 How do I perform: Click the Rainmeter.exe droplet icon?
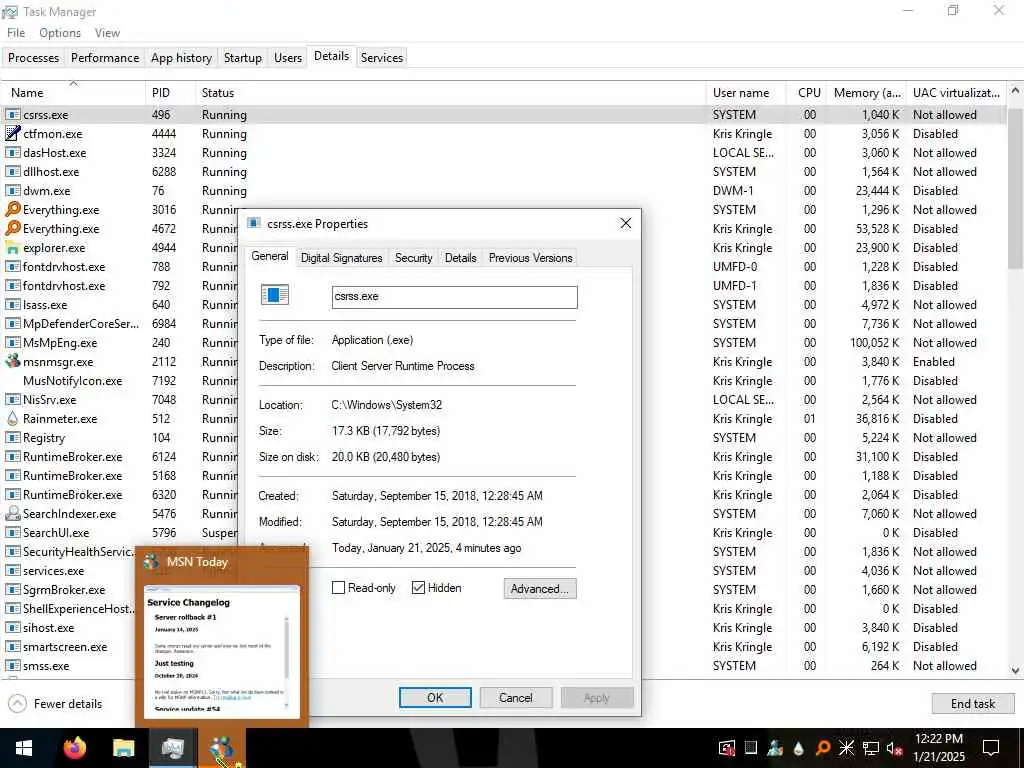(12, 419)
